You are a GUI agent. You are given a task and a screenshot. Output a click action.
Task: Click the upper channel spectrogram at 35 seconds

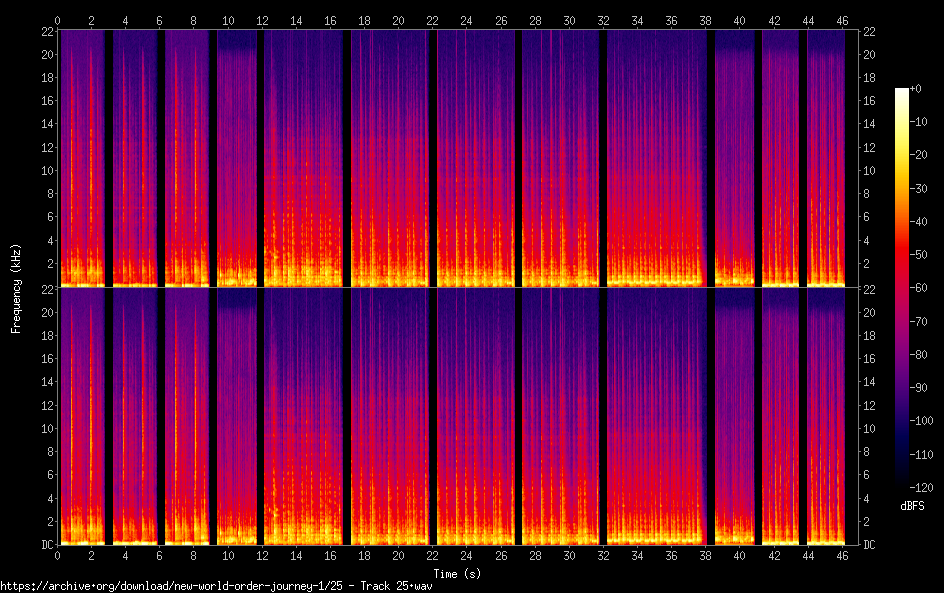pos(654,158)
